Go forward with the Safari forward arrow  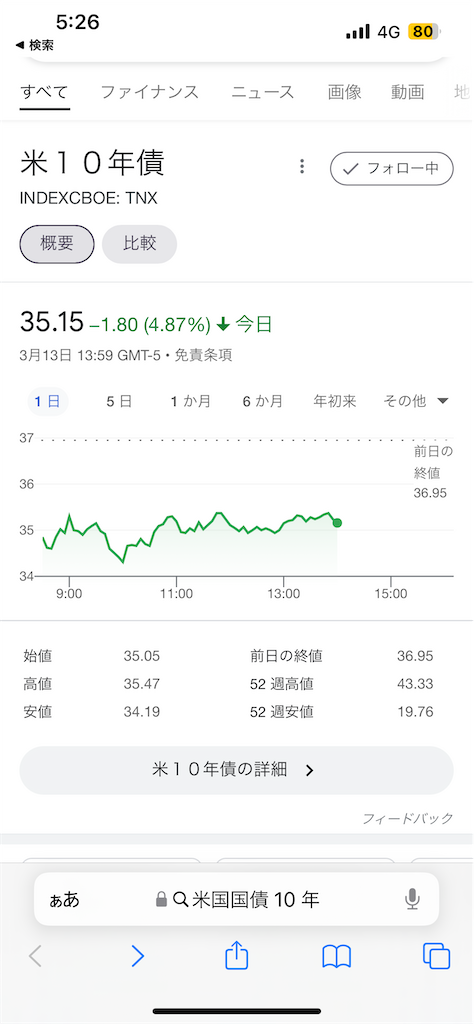[137, 957]
